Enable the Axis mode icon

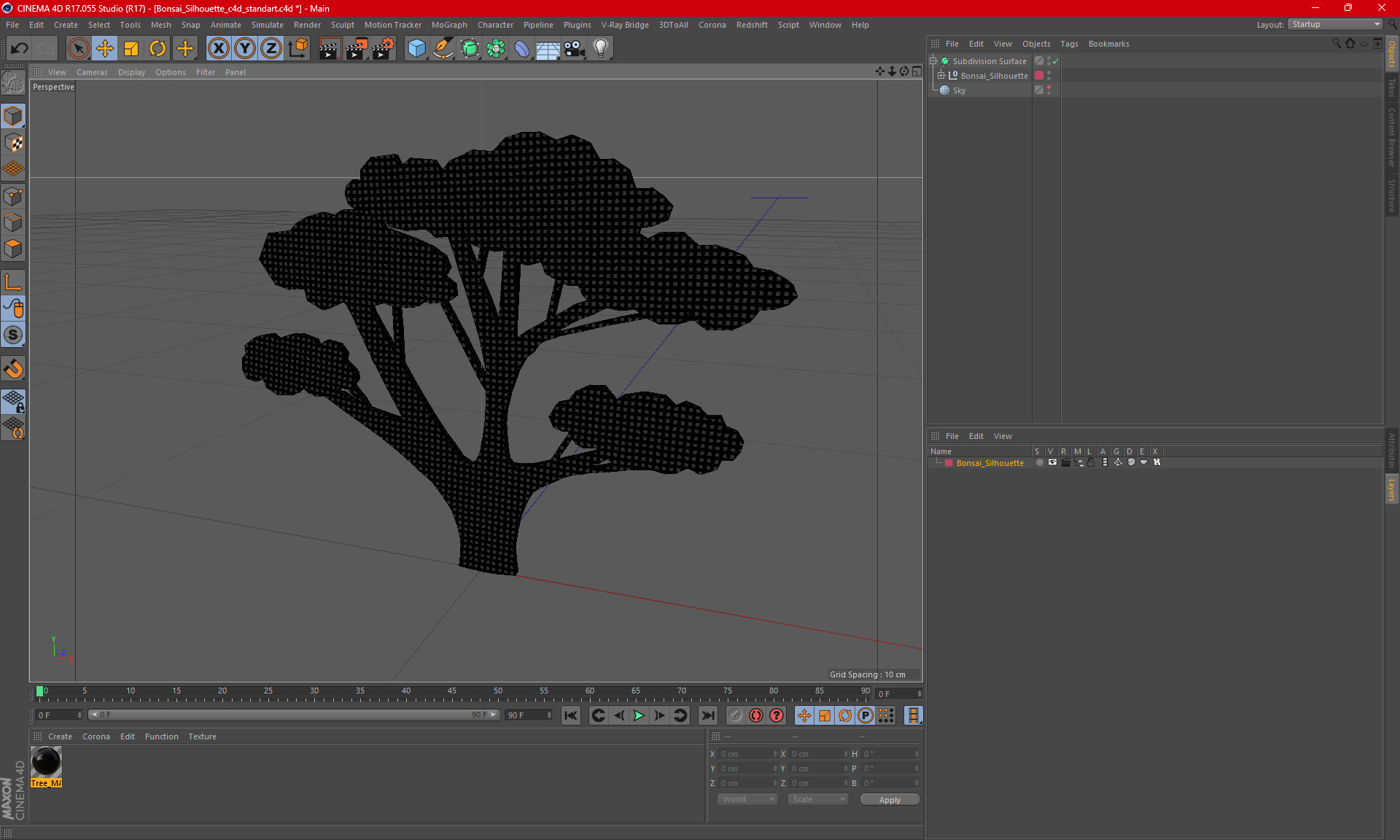pyautogui.click(x=13, y=282)
